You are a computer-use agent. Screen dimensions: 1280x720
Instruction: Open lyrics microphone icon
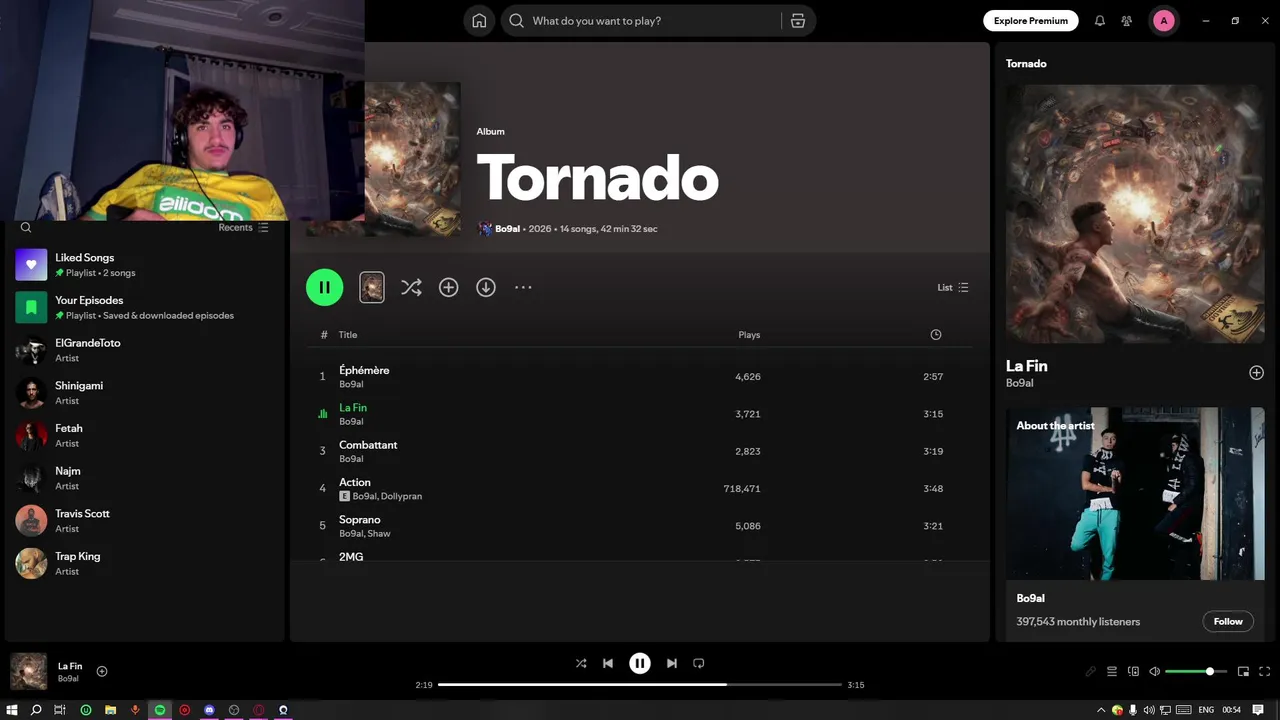1090,672
